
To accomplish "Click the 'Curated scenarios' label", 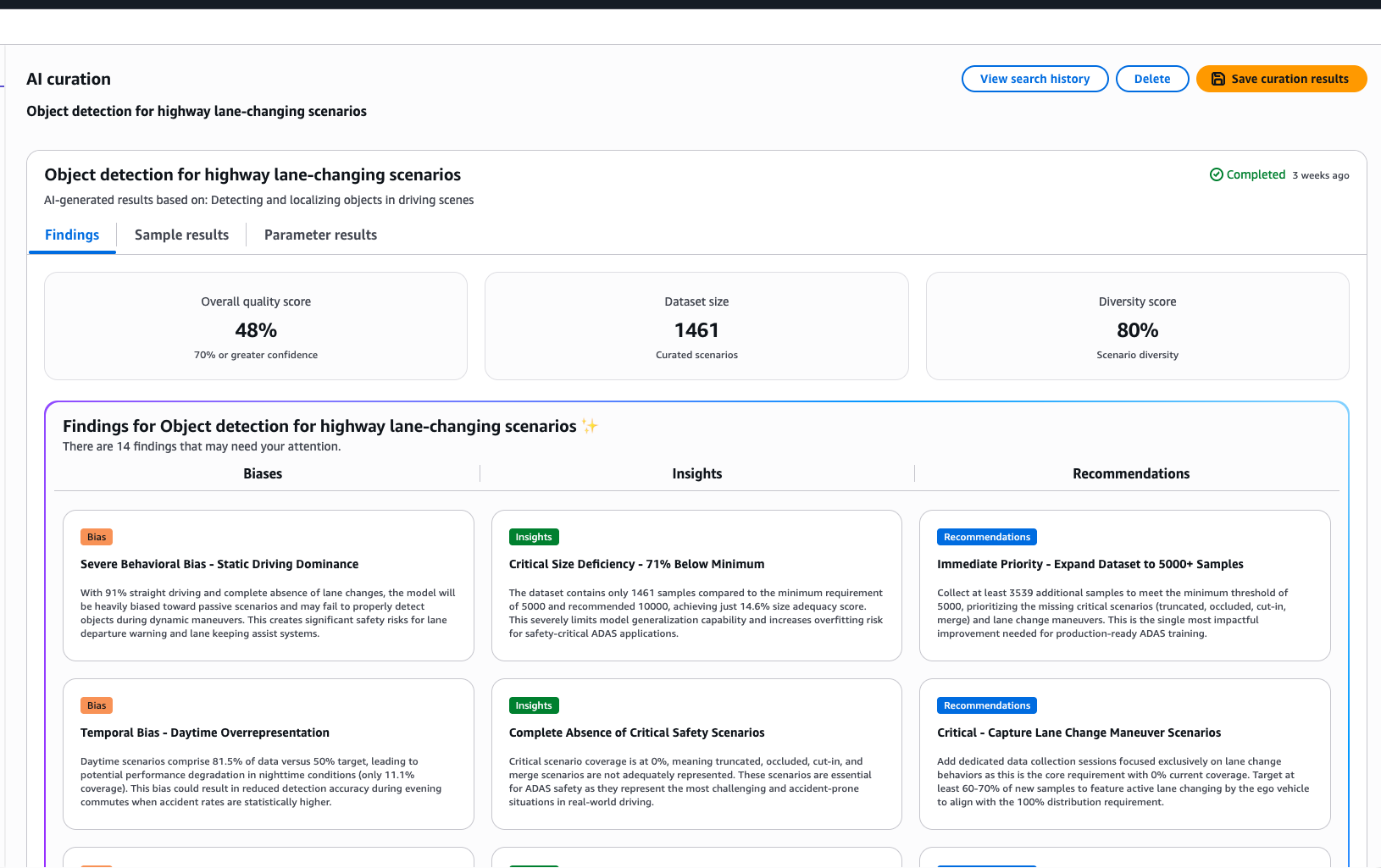I will [x=696, y=355].
